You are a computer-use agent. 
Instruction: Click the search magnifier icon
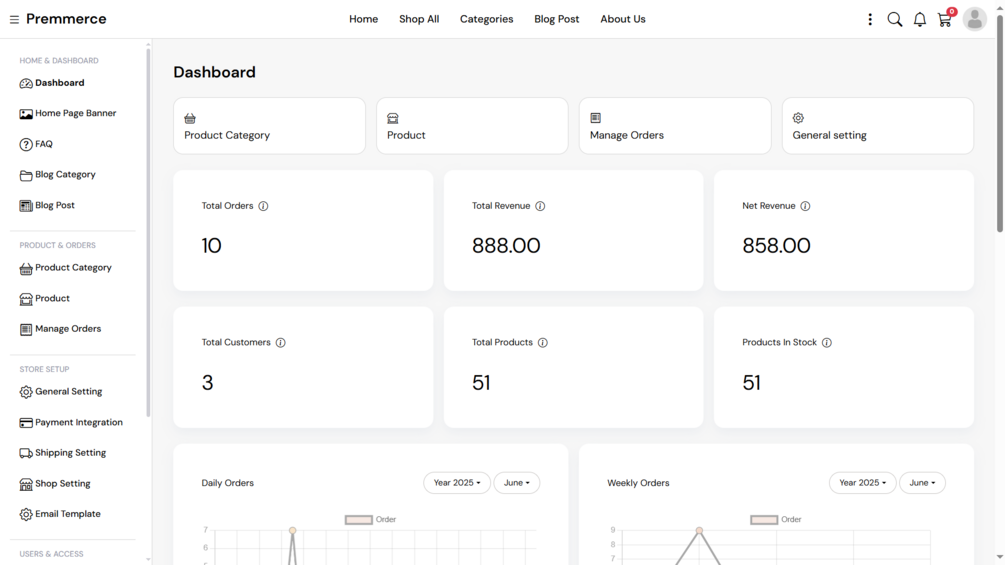pyautogui.click(x=895, y=19)
